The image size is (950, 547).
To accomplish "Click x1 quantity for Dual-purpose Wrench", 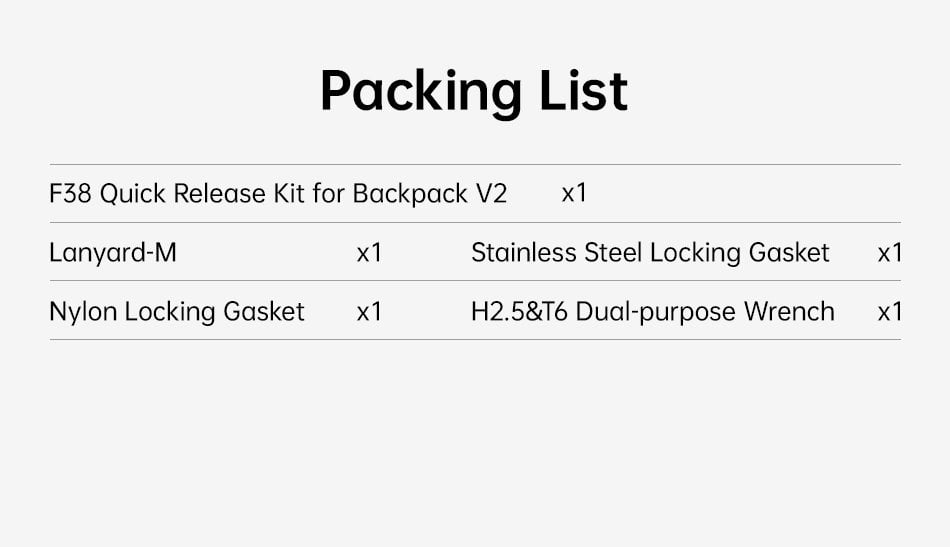I will tap(889, 311).
